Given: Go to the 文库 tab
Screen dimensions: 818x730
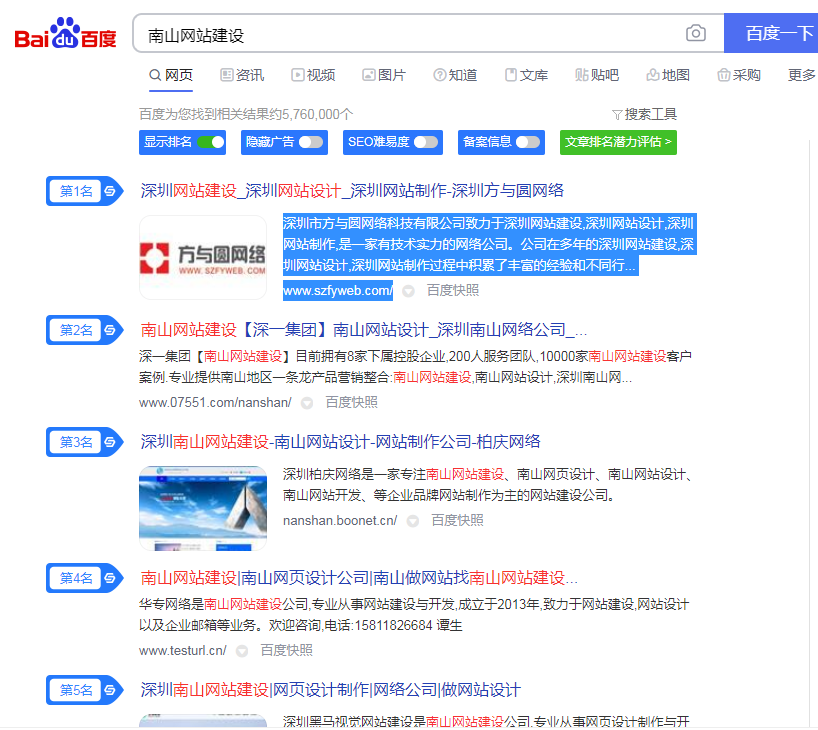Looking at the screenshot, I should tap(526, 75).
